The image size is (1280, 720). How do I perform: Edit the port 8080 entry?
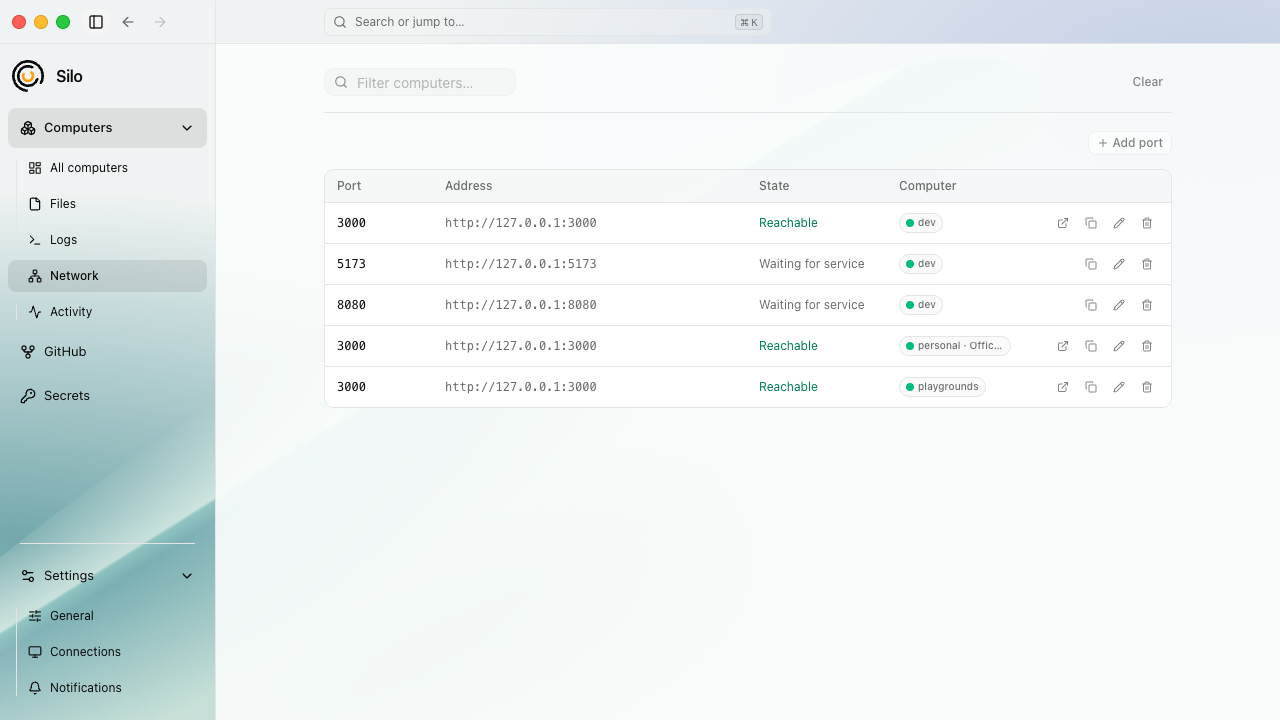1119,305
